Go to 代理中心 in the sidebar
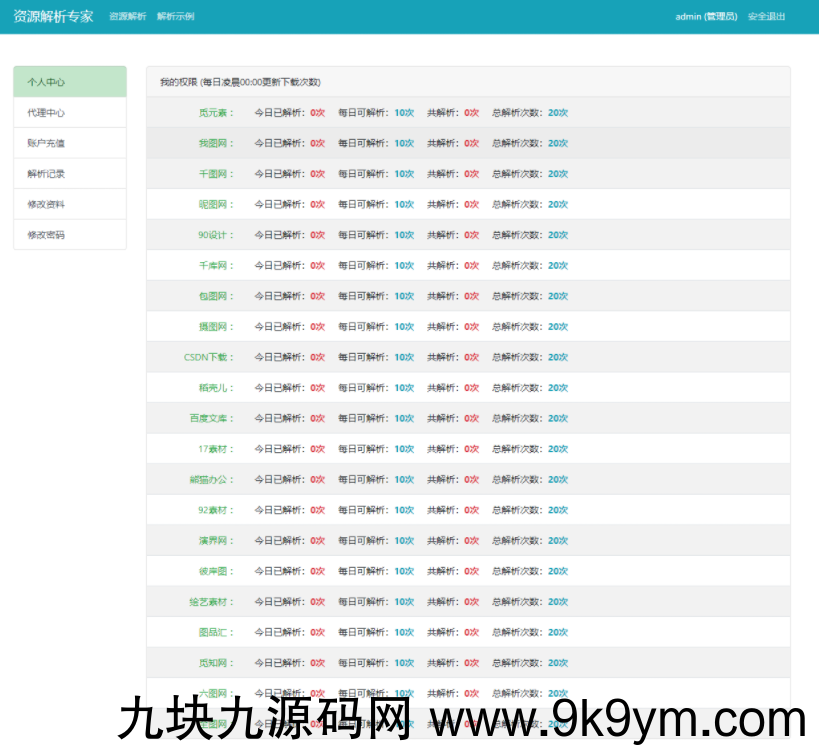Screen dimensions: 819x756 coord(70,113)
